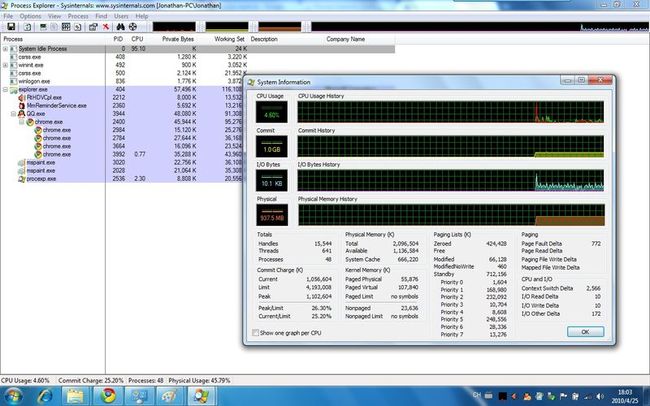Click the volume speaker icon in system tray
The width and height of the screenshot is (650, 406).
tap(600, 396)
